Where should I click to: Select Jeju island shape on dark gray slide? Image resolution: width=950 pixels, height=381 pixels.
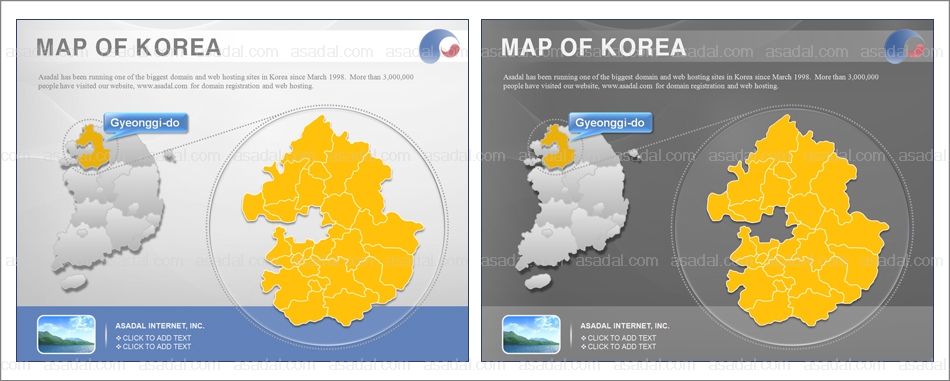click(x=538, y=282)
